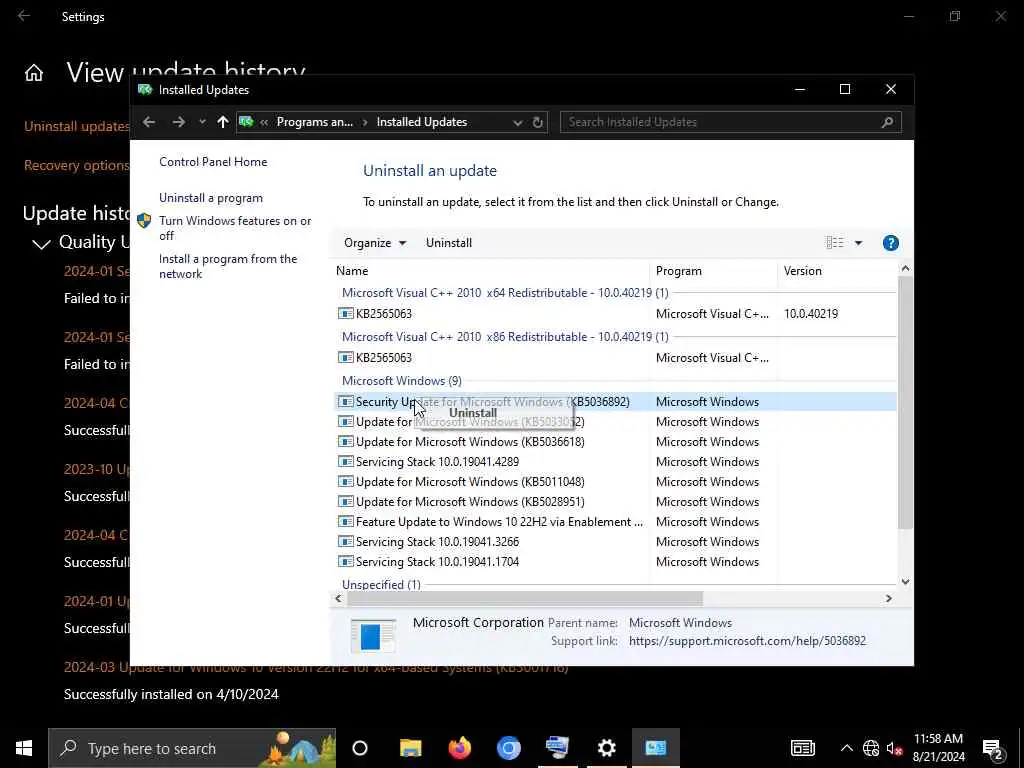Open the Windows Start menu
Viewport: 1024px width, 768px height.
click(x=24, y=748)
